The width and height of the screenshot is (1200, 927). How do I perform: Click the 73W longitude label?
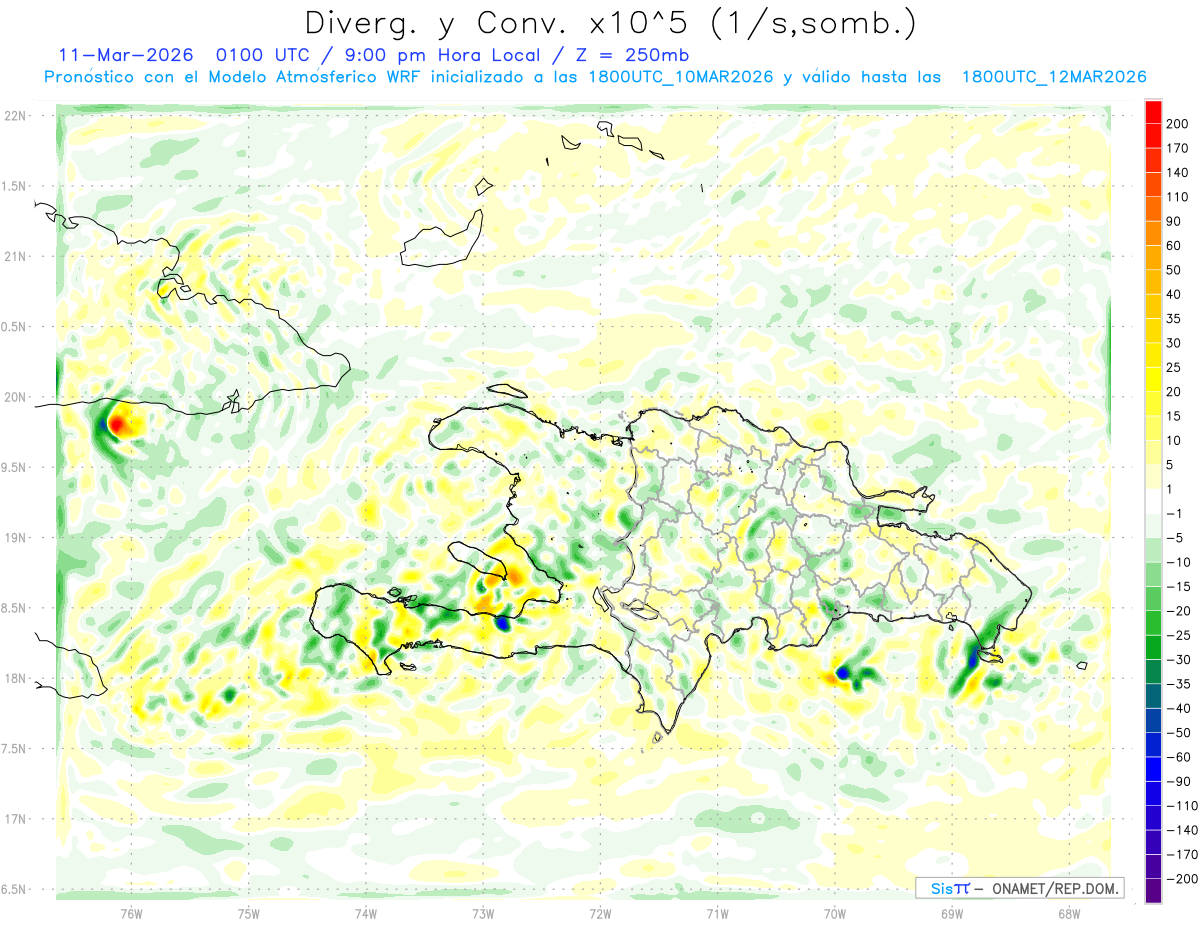click(x=483, y=914)
